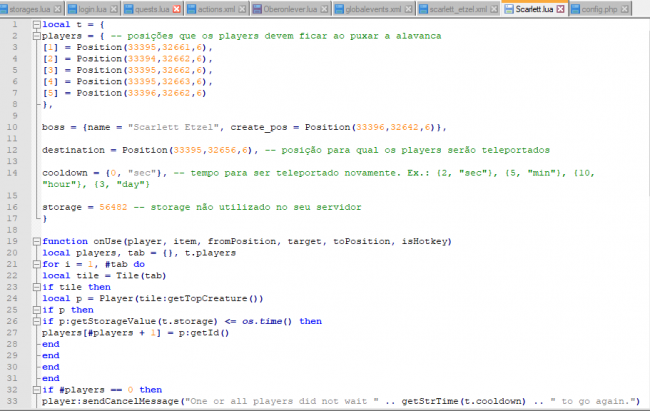Viewport: 650px width, 411px height.
Task: Click 'os.time()' on line 26
Action: (267, 321)
